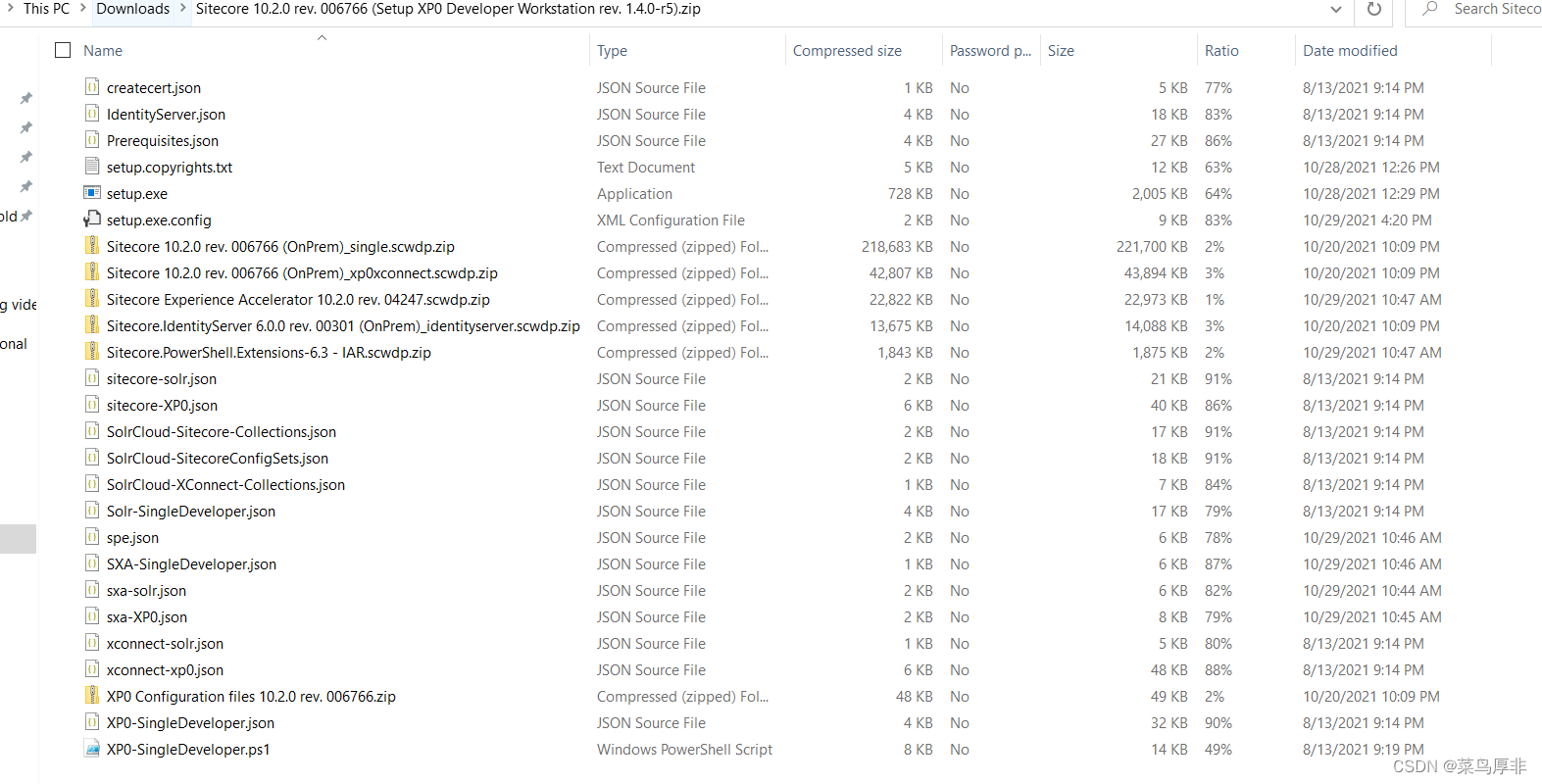Click the 8/13/2021 9:19 PM date cell
This screenshot has width=1542, height=784.
pos(1364,749)
